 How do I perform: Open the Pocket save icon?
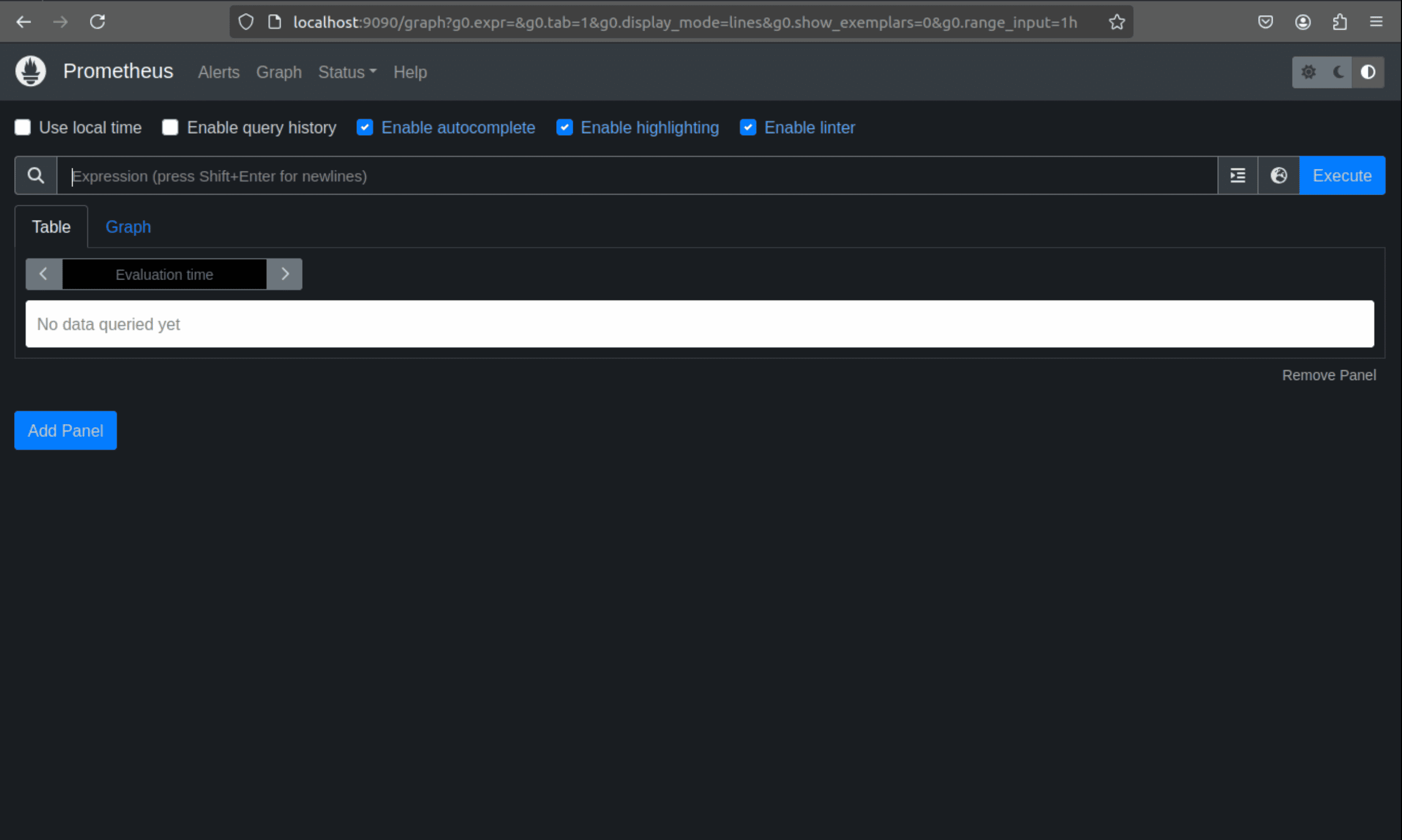point(1266,22)
